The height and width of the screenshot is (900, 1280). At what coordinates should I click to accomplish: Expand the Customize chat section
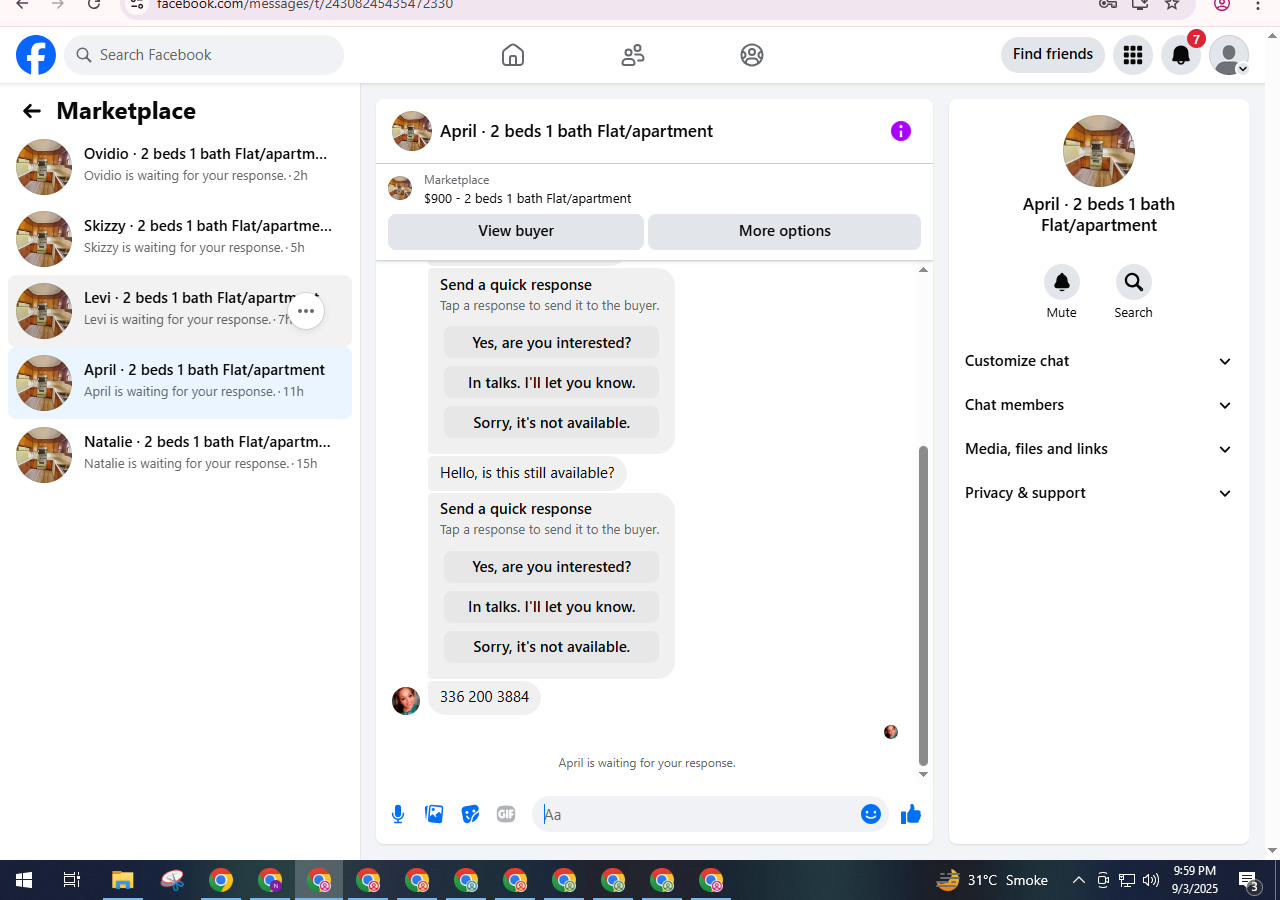click(x=1099, y=361)
